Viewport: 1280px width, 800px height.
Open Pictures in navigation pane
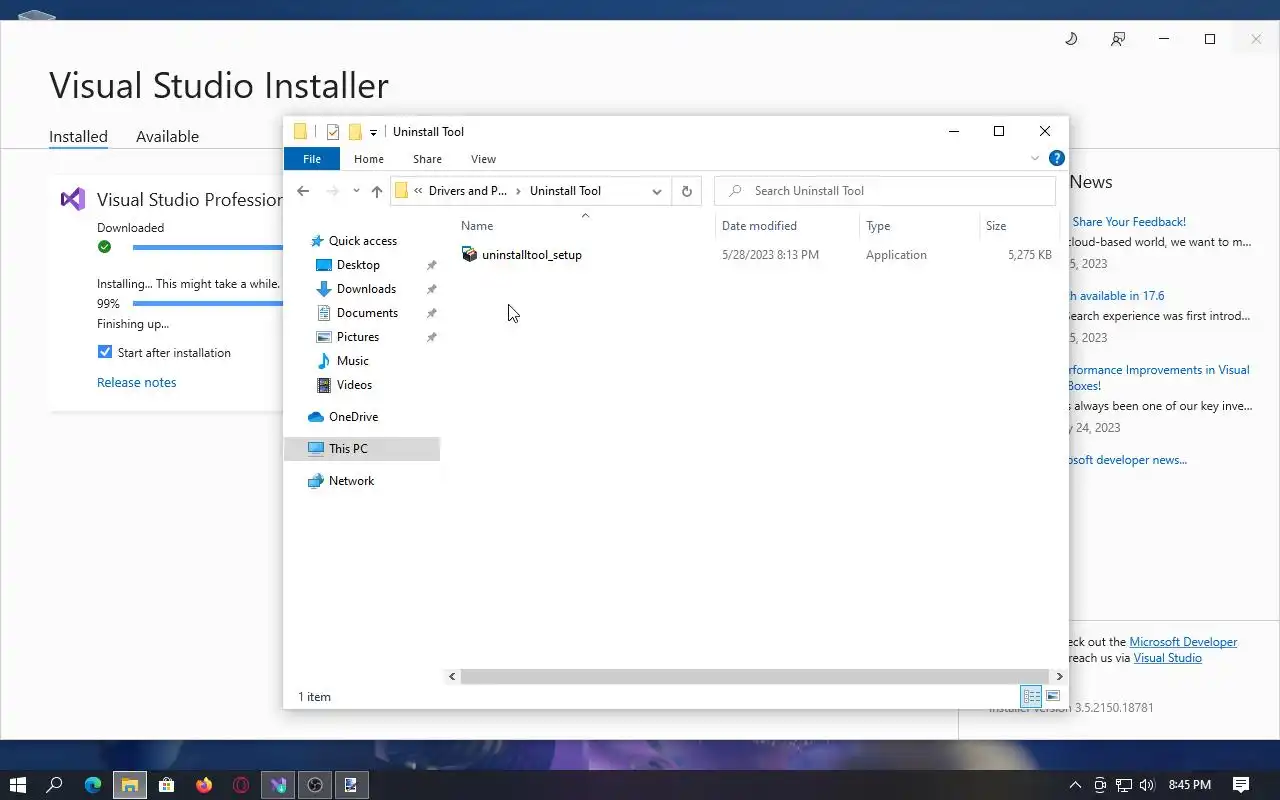pyautogui.click(x=358, y=337)
